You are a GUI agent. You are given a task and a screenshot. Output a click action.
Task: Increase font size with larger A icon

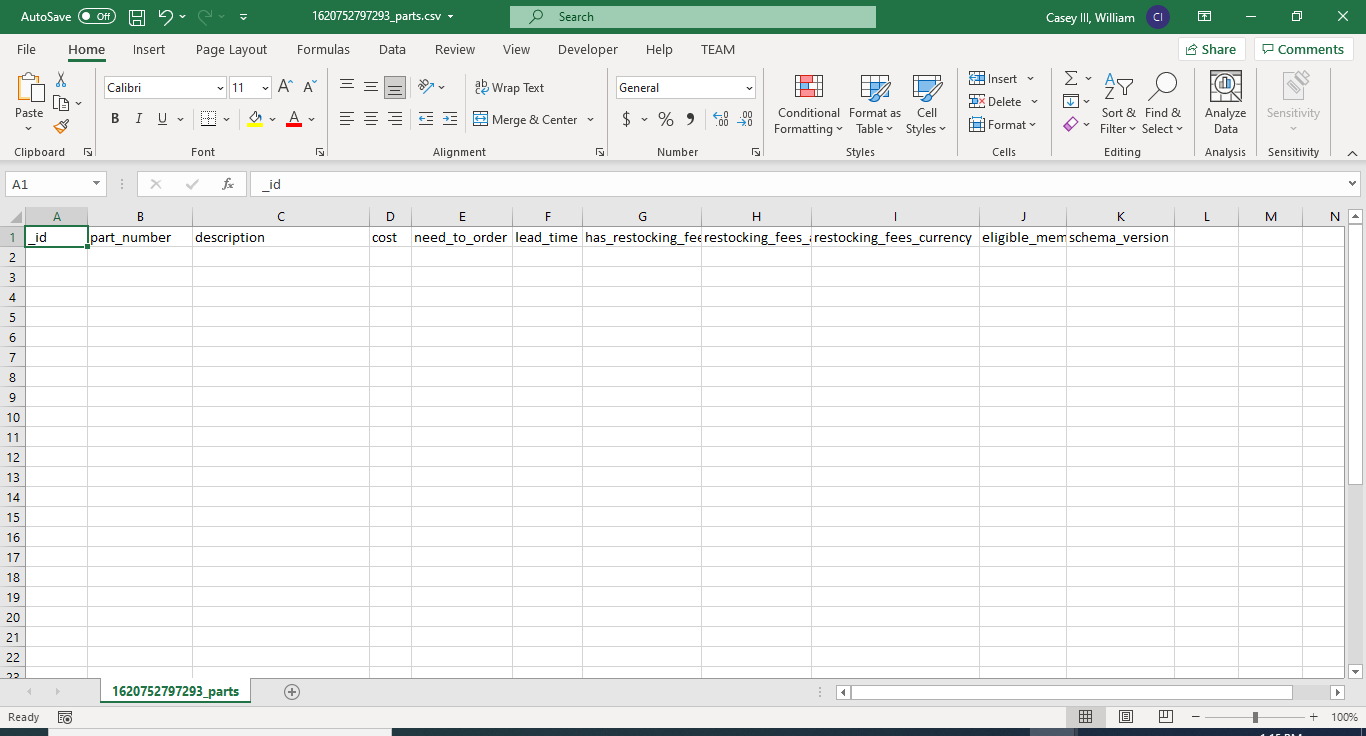285,88
